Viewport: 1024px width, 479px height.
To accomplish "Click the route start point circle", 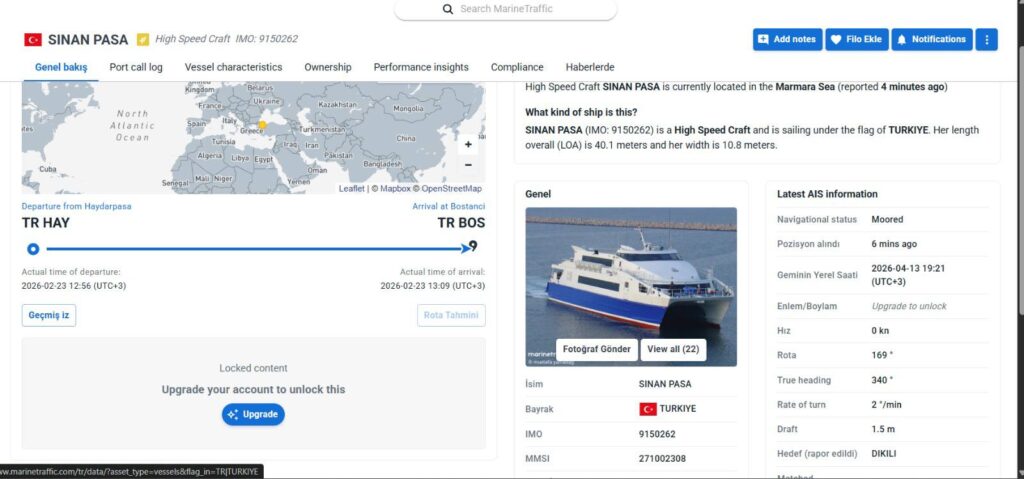I will pos(33,248).
